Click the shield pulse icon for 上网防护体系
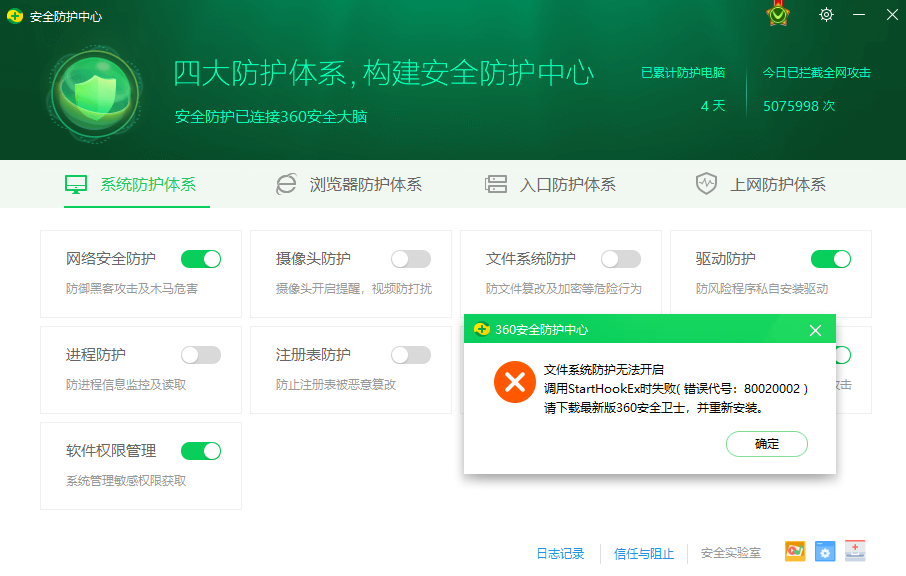 706,184
